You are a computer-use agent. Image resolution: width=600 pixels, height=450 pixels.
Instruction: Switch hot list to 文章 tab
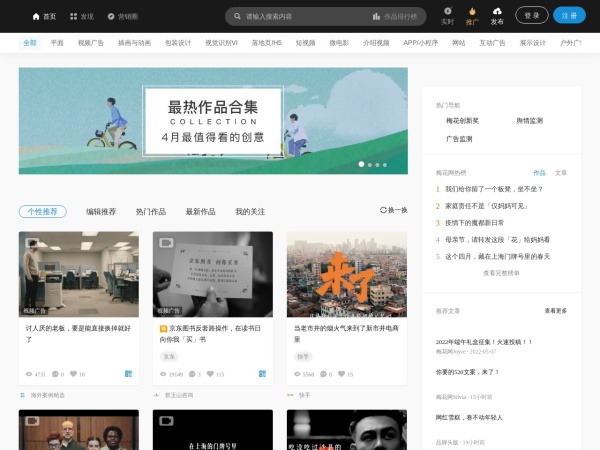coord(561,172)
